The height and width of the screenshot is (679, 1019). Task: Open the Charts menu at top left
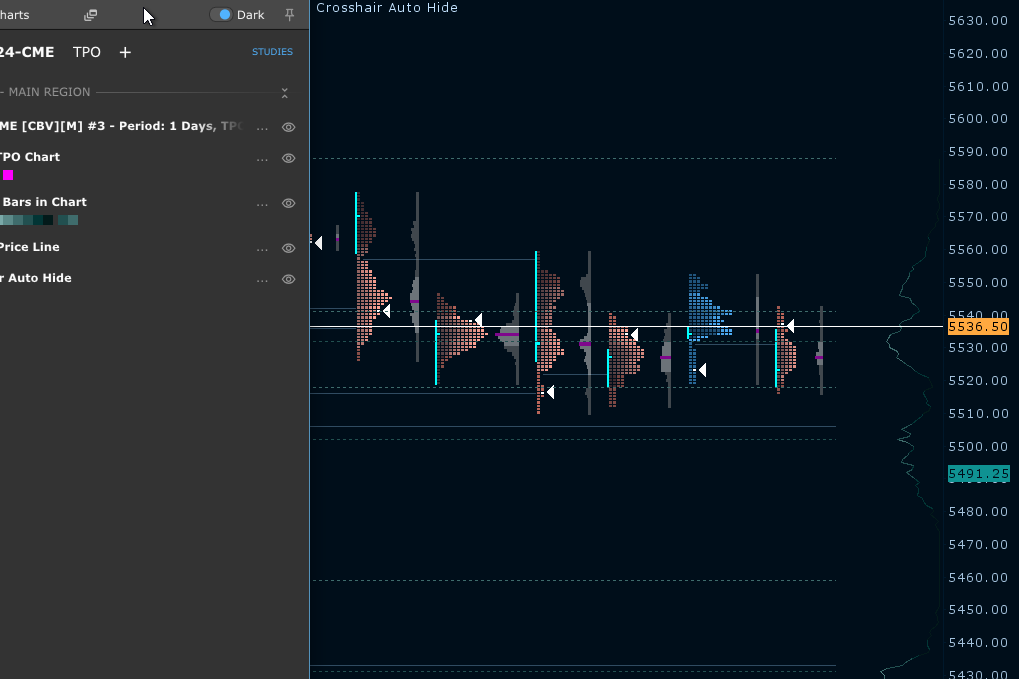pos(14,15)
